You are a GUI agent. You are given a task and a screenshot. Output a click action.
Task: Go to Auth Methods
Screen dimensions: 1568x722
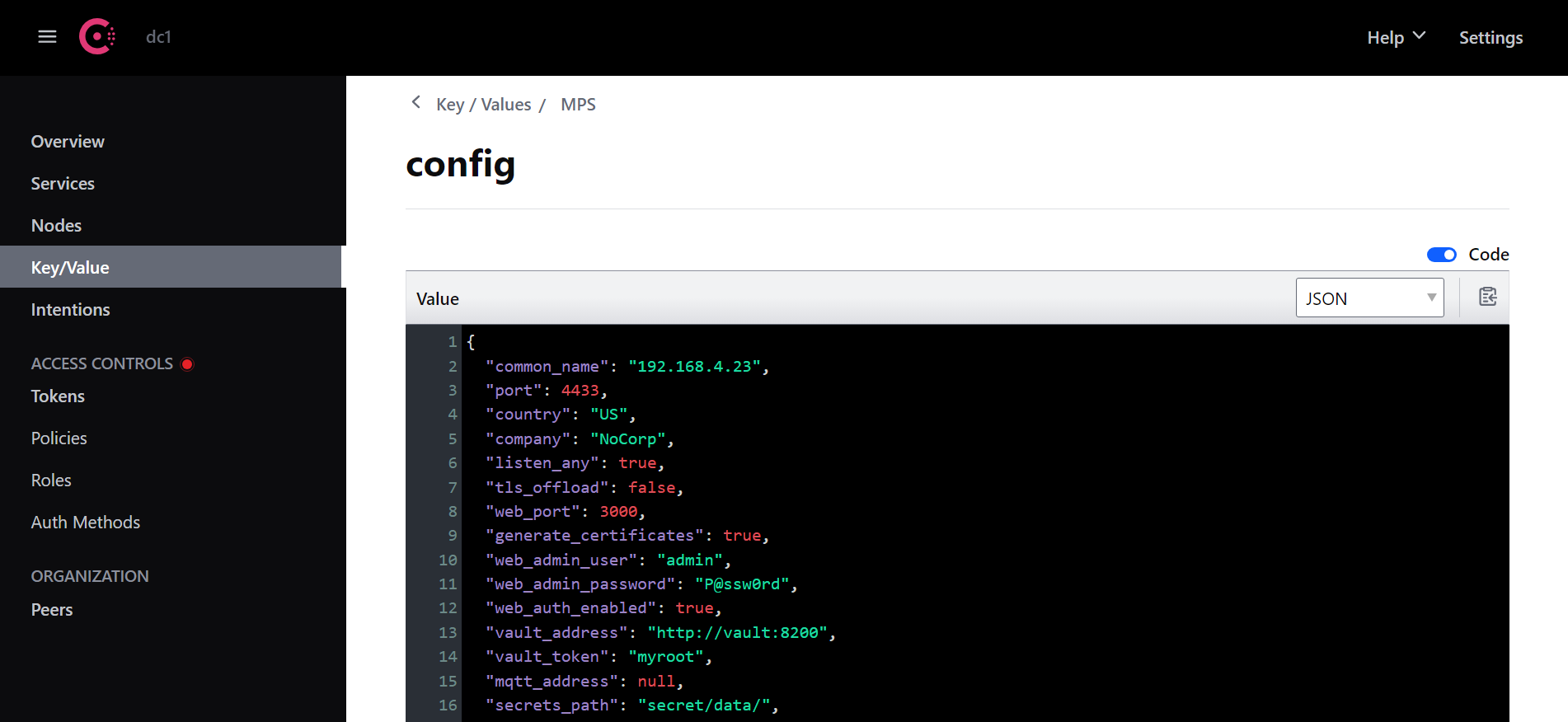point(85,523)
